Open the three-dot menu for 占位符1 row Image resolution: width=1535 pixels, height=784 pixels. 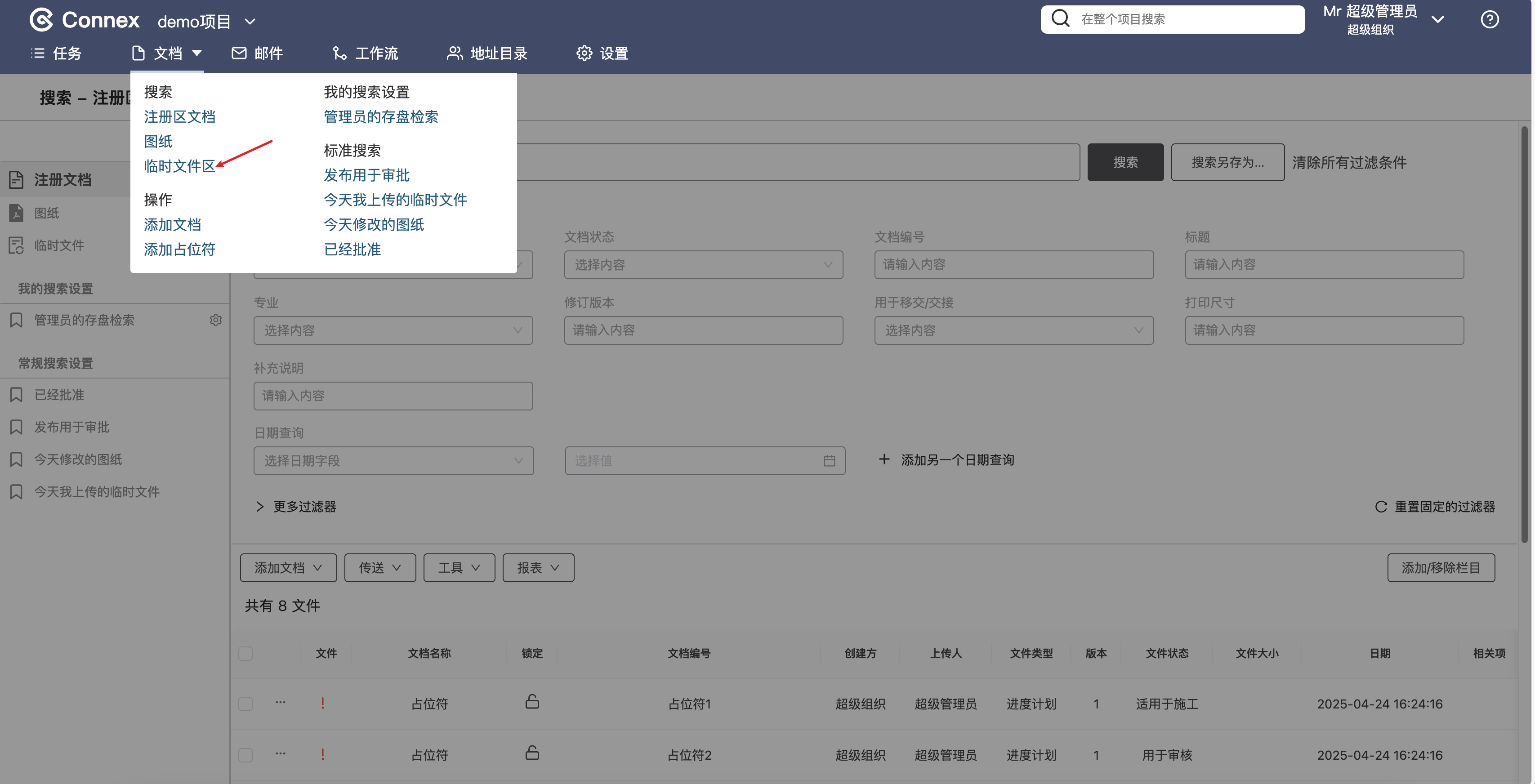[280, 702]
